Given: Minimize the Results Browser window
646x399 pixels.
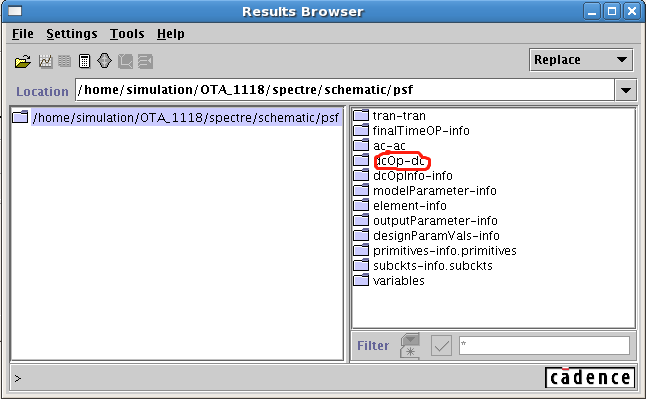Looking at the screenshot, I should [x=592, y=11].
